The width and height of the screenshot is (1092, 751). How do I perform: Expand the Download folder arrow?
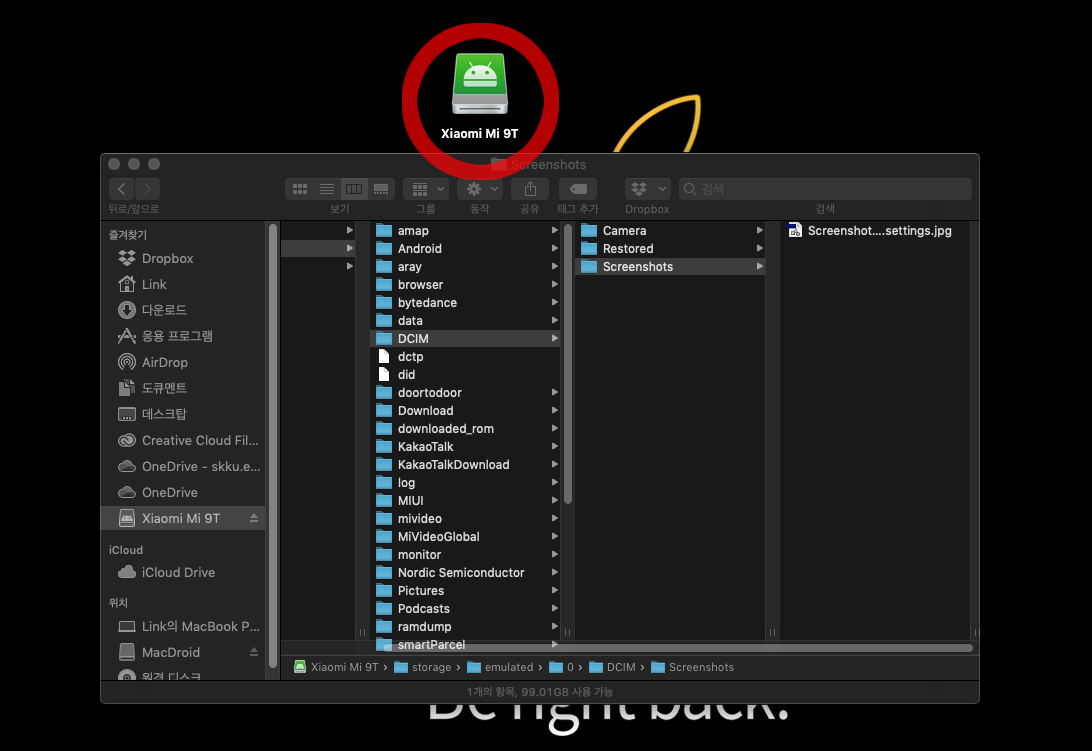[554, 411]
